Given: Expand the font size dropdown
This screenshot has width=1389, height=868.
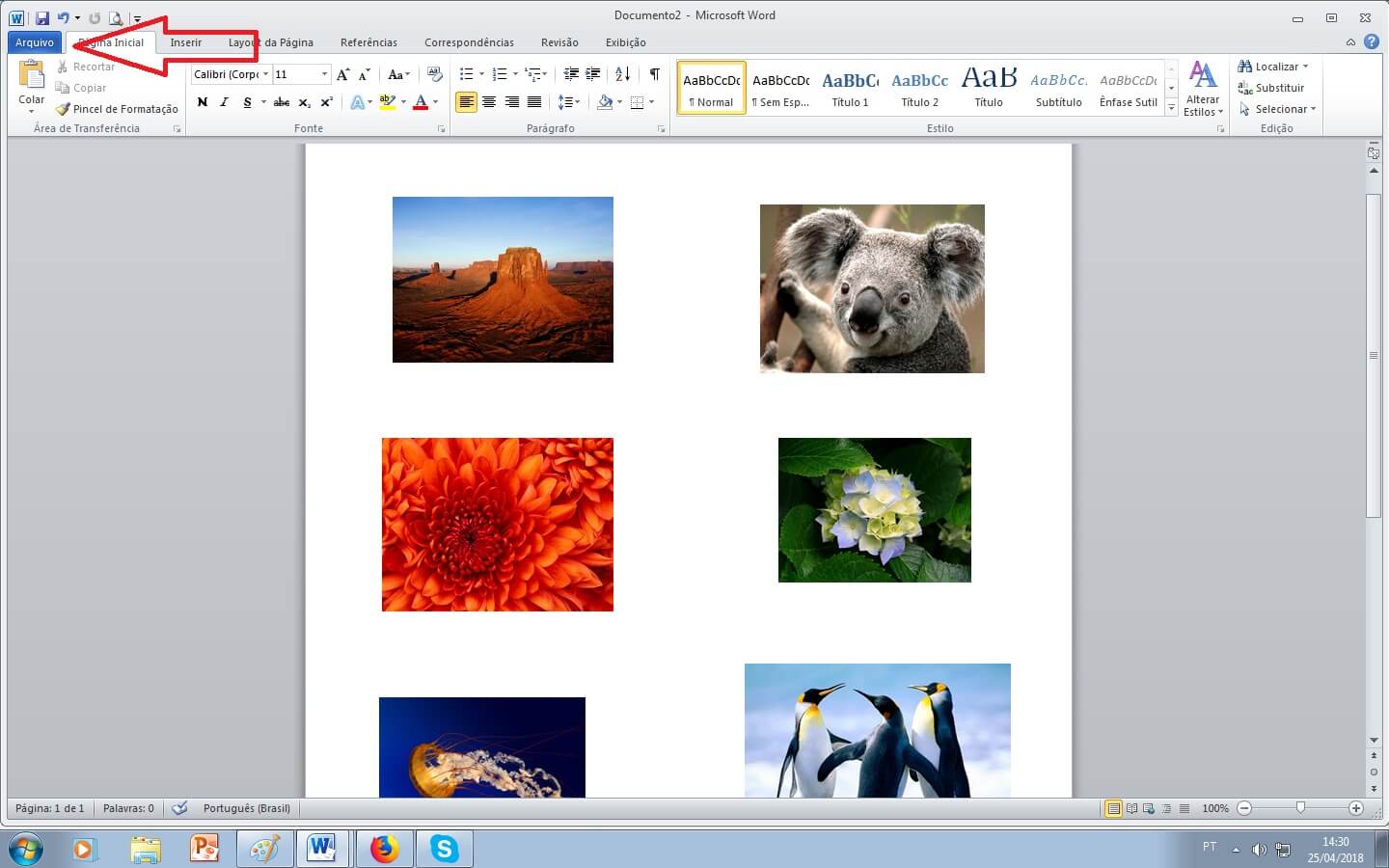Looking at the screenshot, I should [x=324, y=74].
